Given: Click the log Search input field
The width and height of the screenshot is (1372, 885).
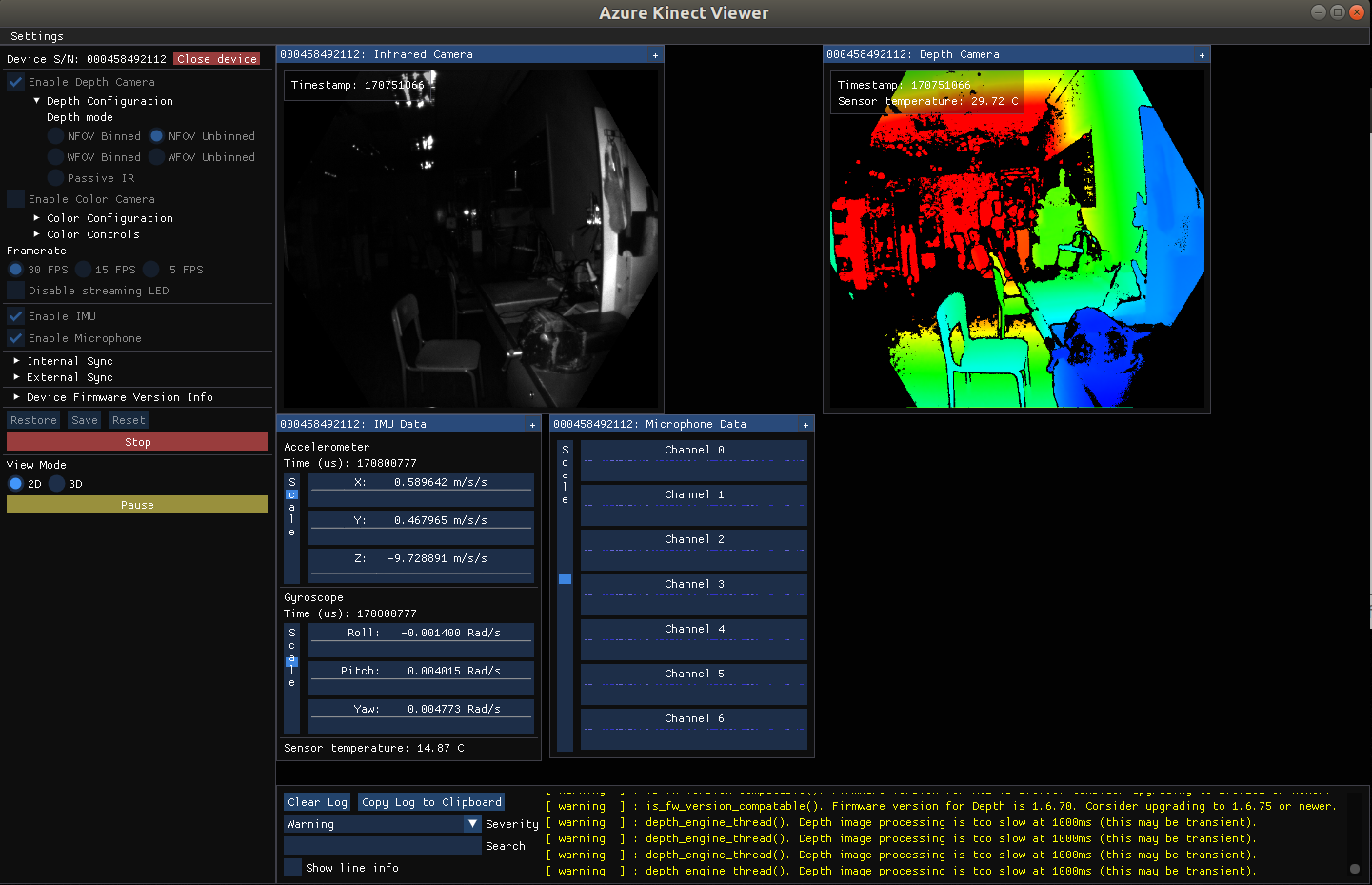Looking at the screenshot, I should [383, 846].
